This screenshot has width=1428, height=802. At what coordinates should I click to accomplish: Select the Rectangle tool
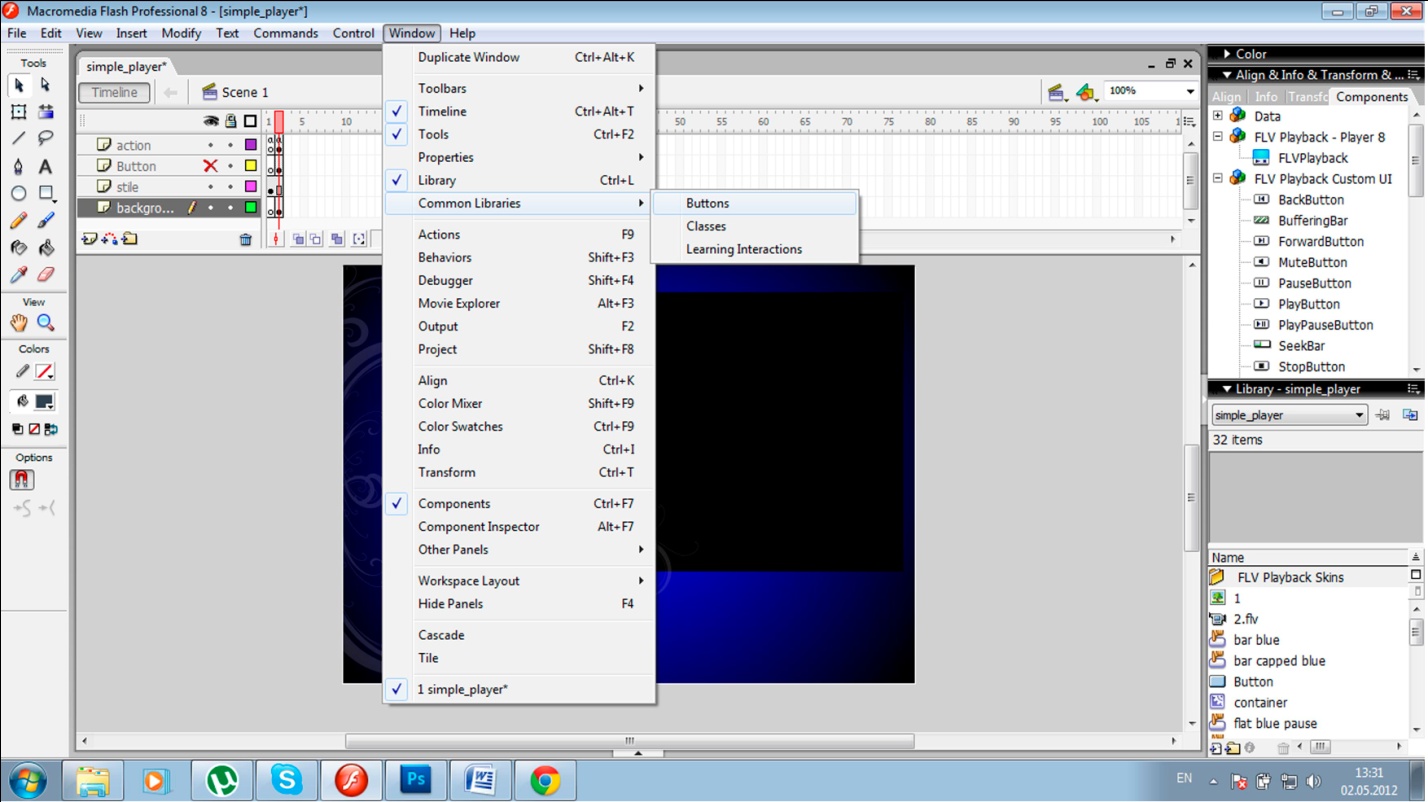pyautogui.click(x=45, y=193)
